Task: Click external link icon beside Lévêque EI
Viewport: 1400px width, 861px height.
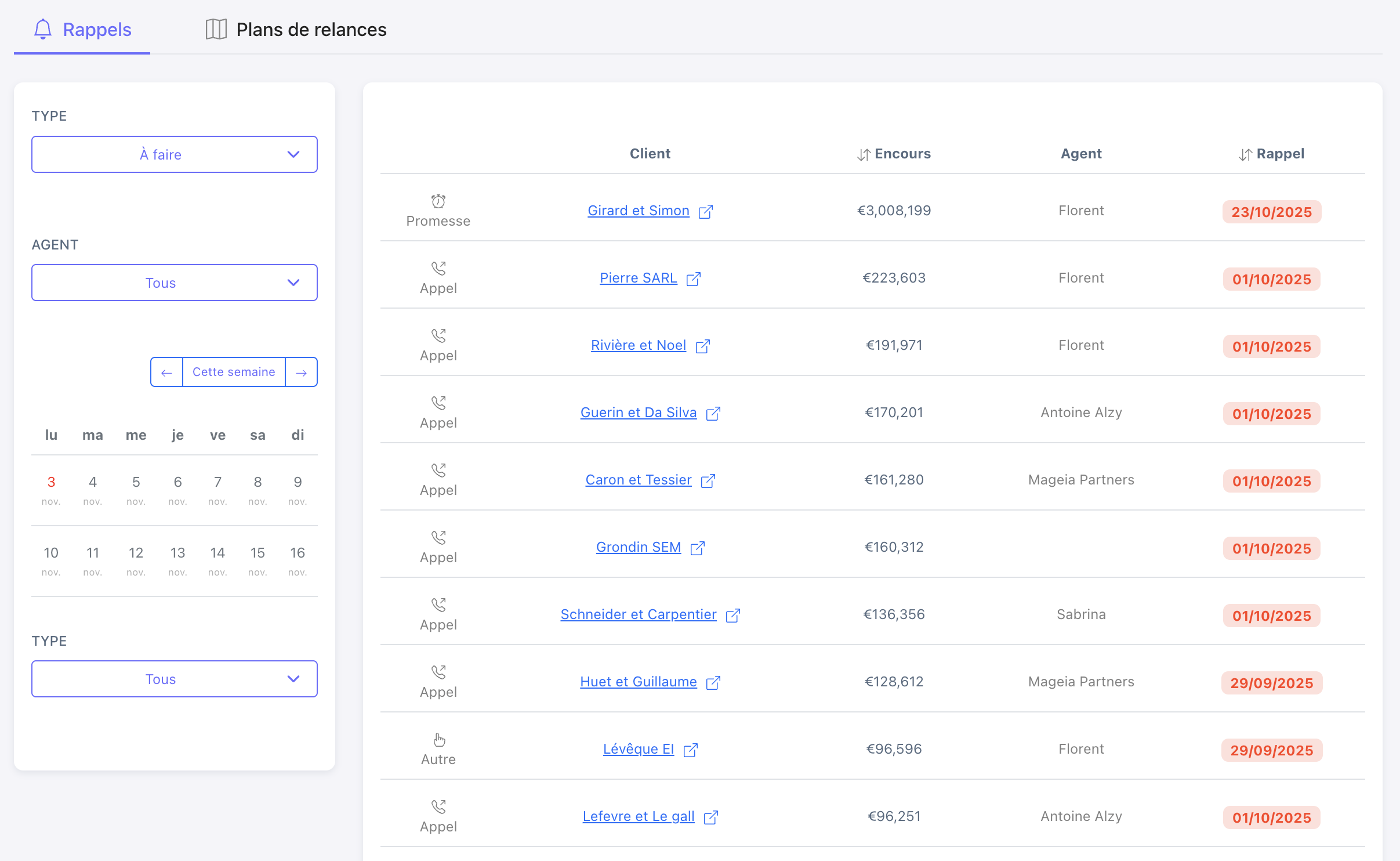Action: click(690, 750)
